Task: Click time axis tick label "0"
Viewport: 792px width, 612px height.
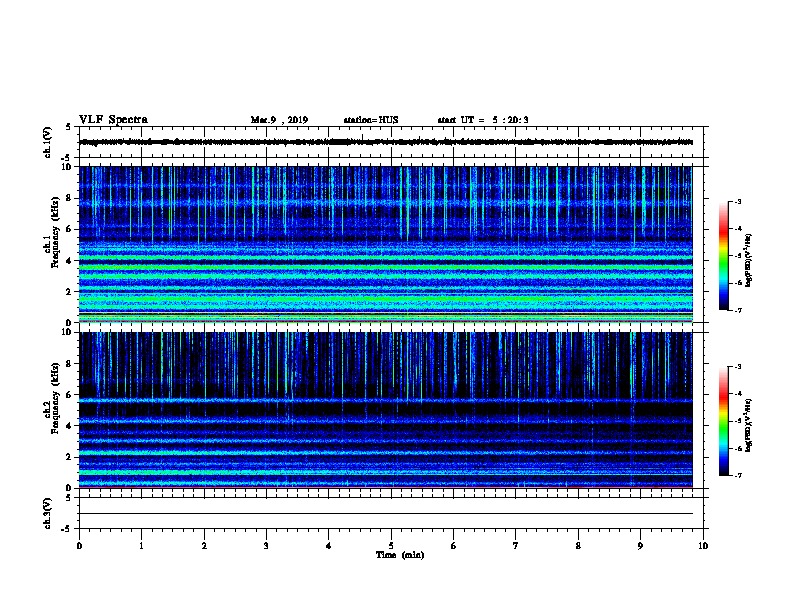Action: pyautogui.click(x=79, y=546)
